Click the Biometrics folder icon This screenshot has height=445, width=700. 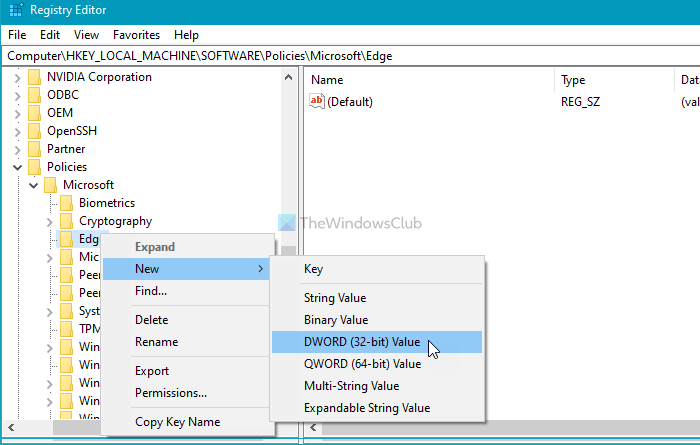pos(67,203)
